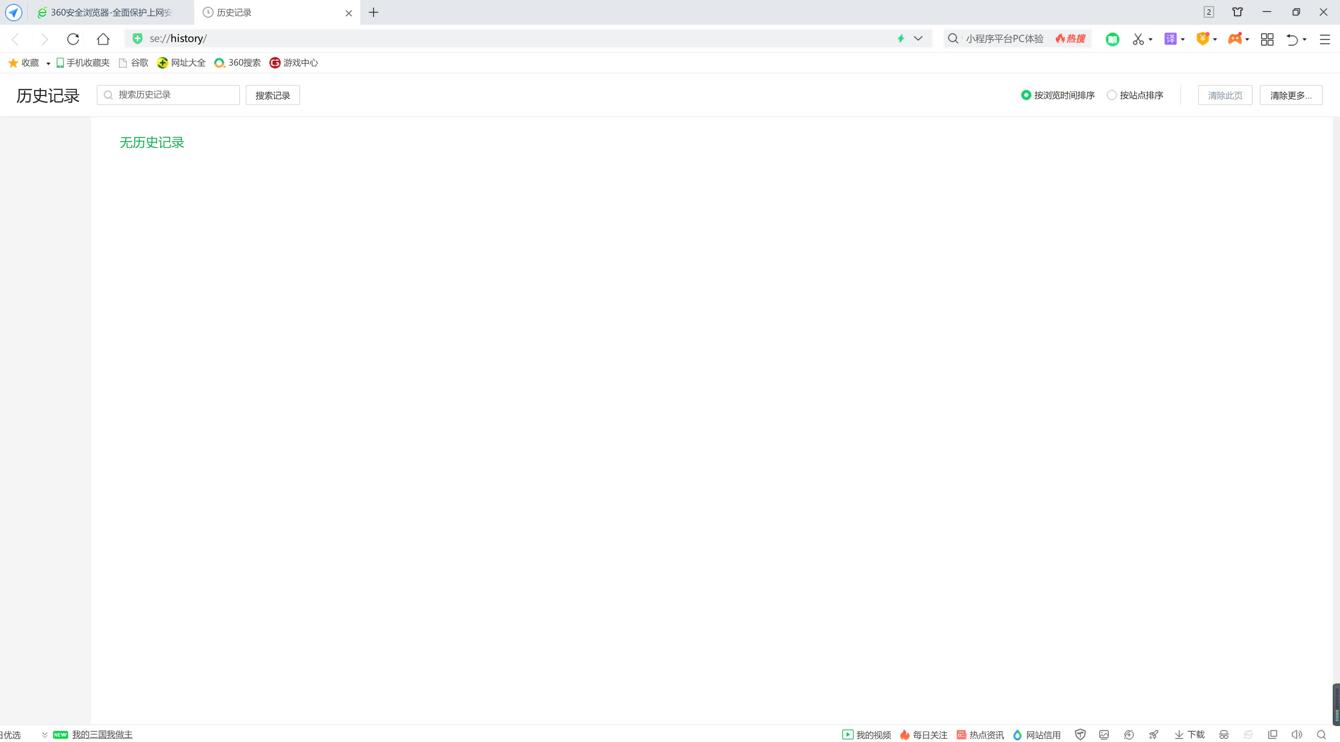Viewport: 1340px width, 742px height.
Task: Open 热点资讯 in status bar
Action: click(x=980, y=735)
